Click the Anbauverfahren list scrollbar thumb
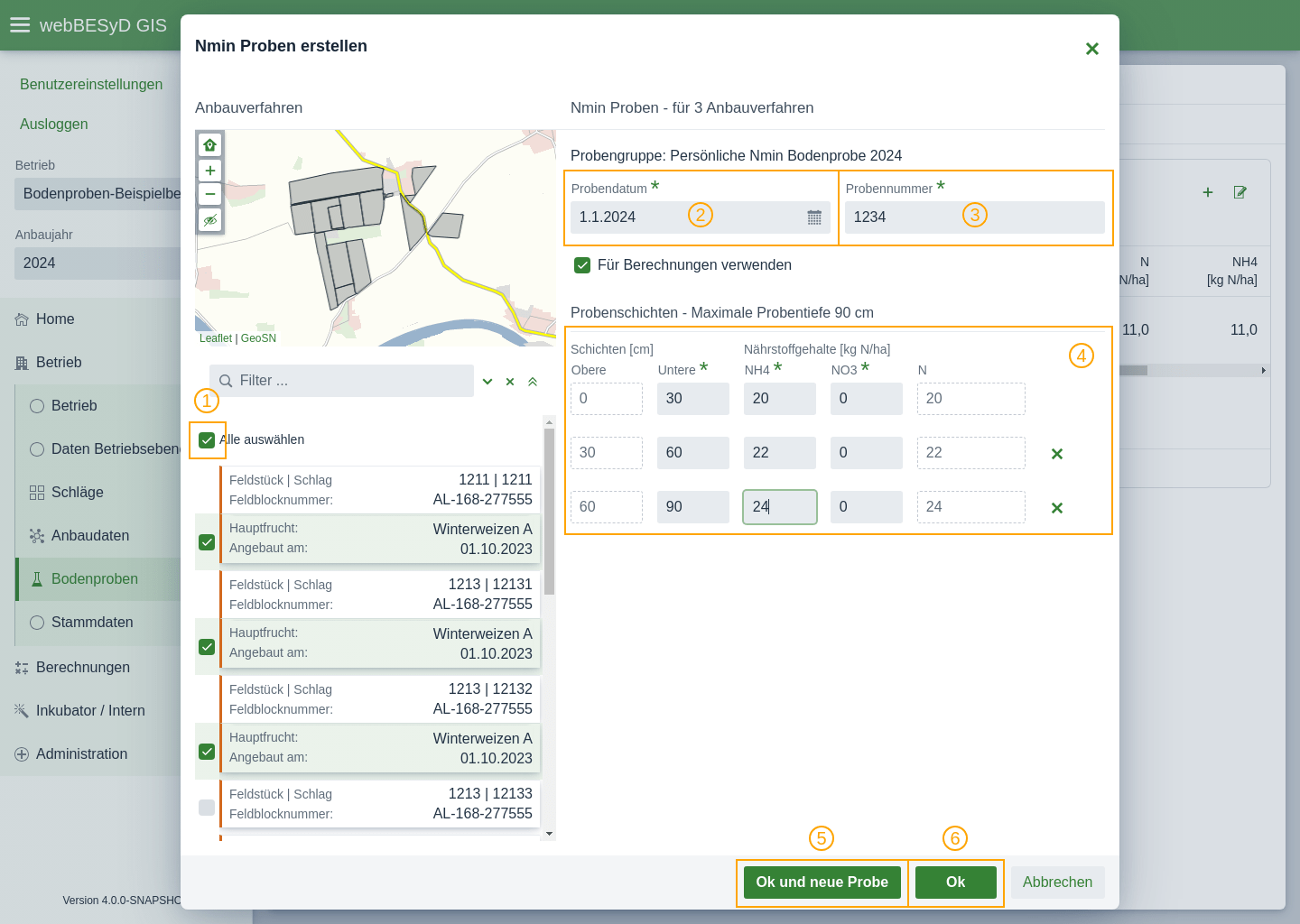This screenshot has height=924, width=1300. tap(549, 511)
